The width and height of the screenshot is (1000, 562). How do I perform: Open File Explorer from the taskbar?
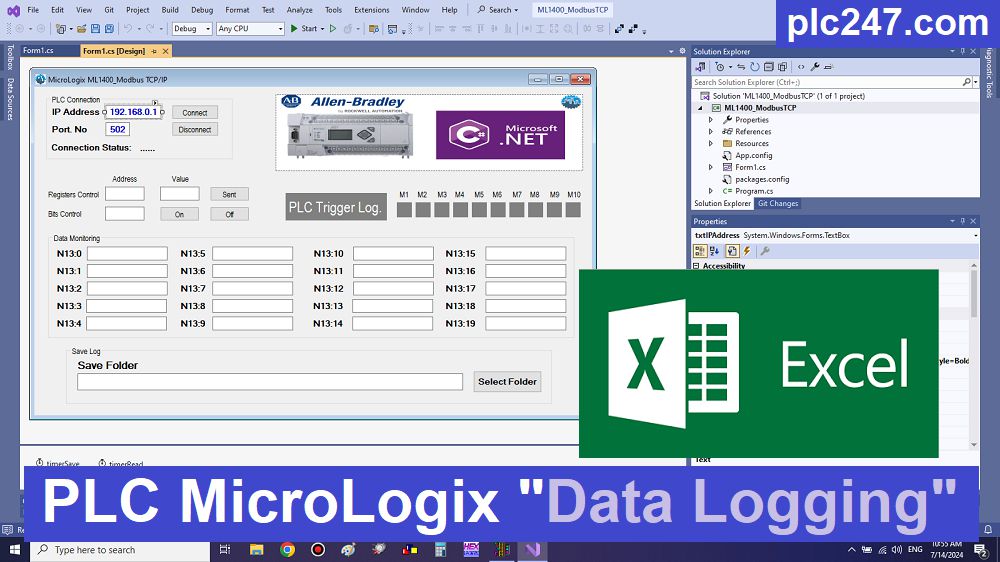click(x=256, y=549)
